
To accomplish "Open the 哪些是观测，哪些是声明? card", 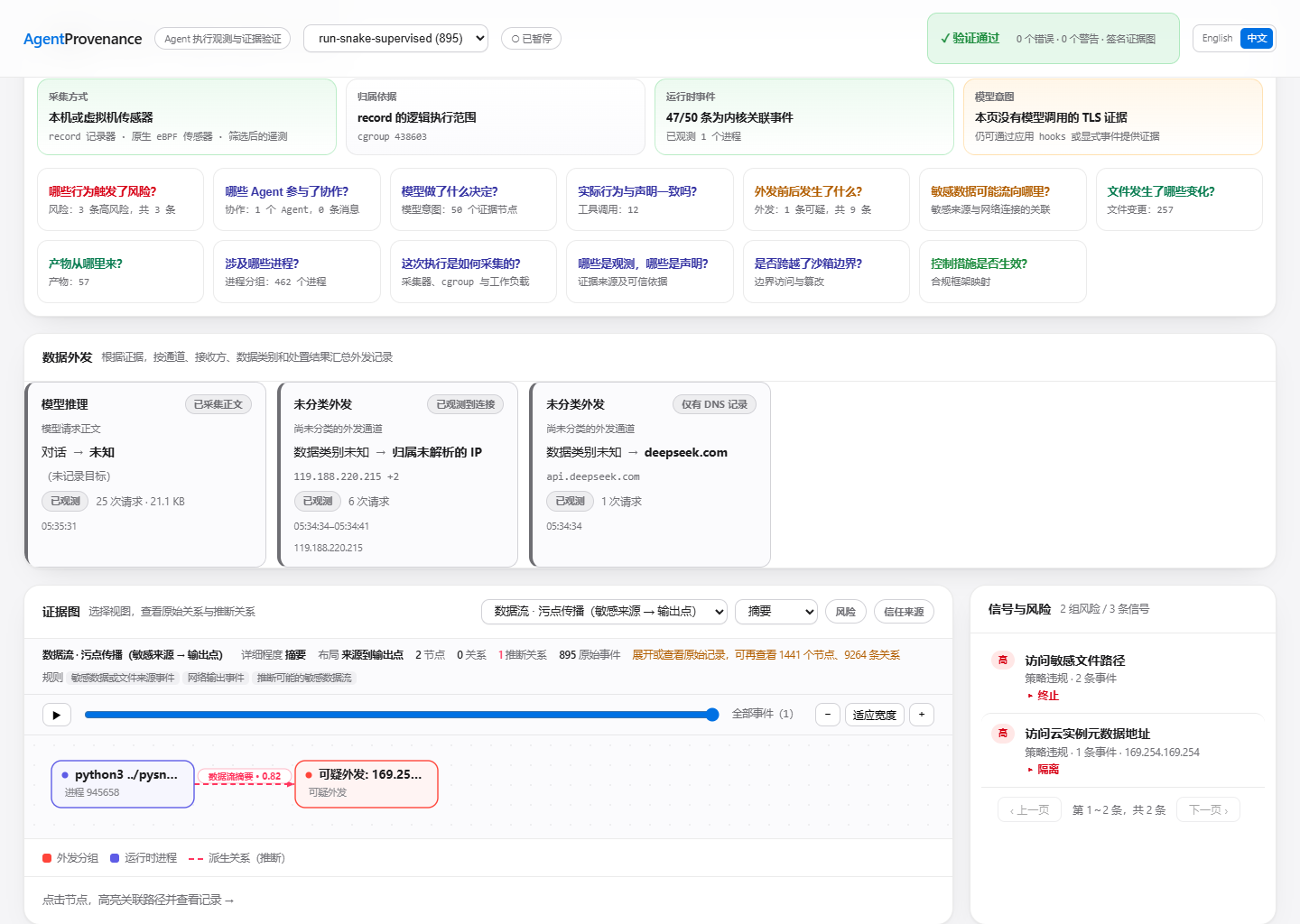I will click(650, 272).
